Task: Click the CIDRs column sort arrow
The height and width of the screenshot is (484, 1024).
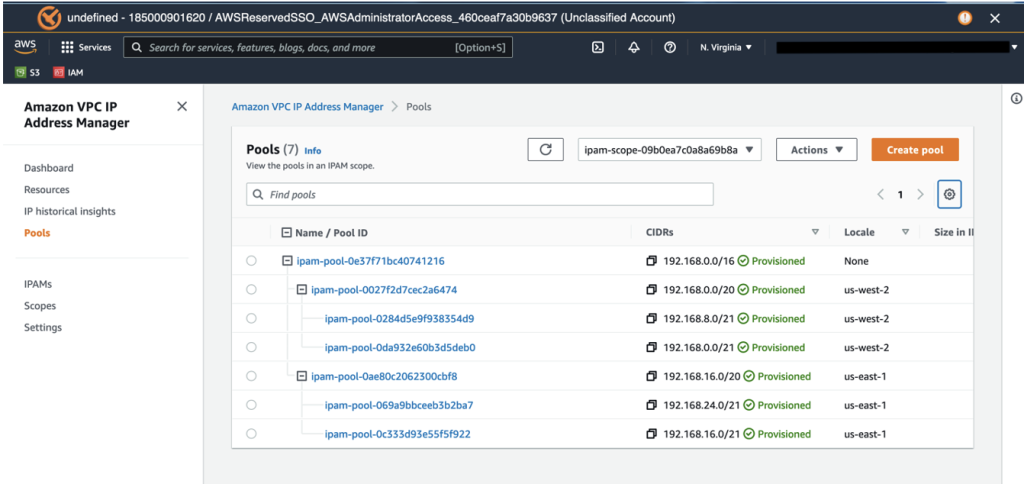Action: [x=815, y=232]
